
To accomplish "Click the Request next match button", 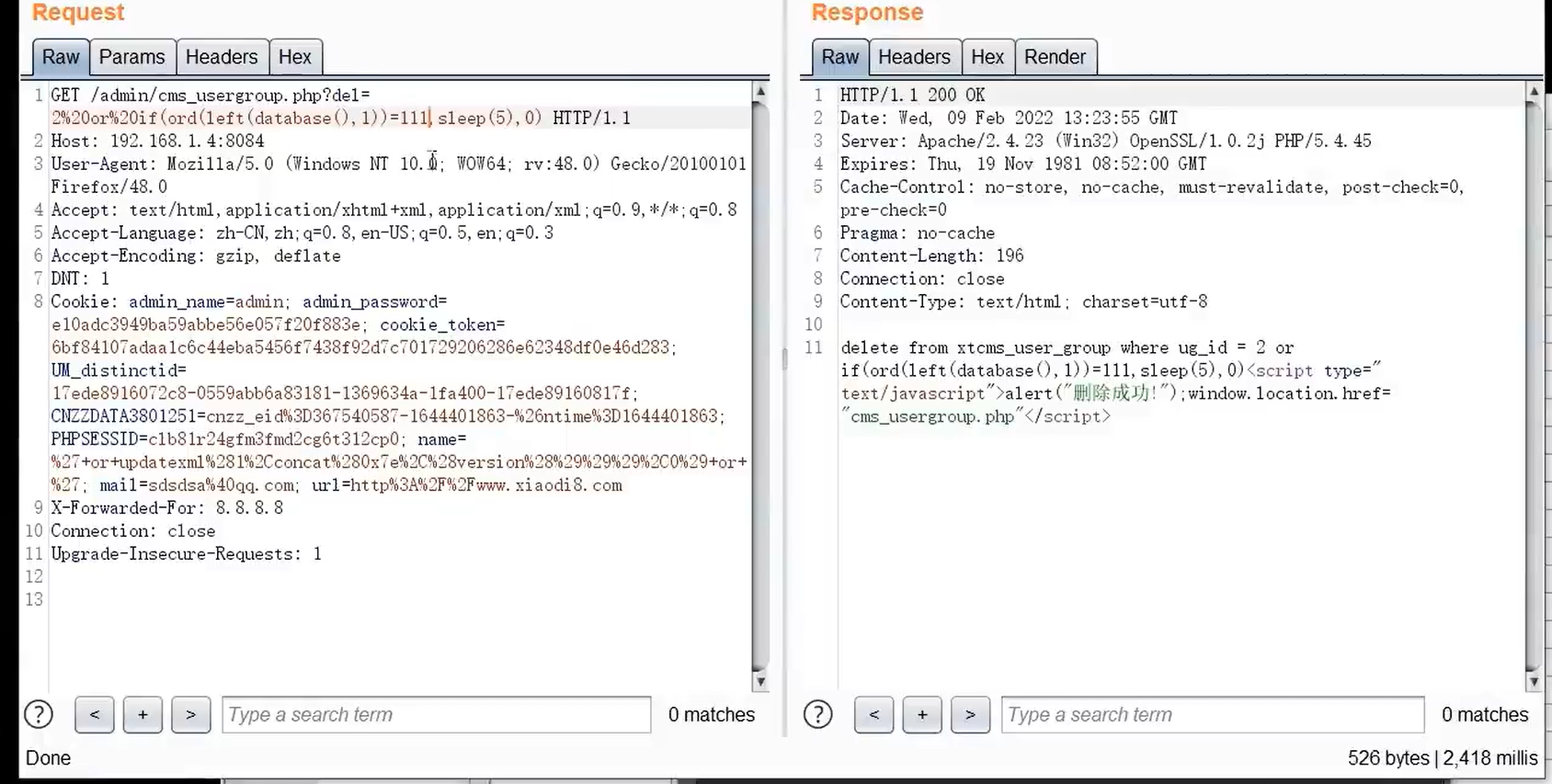I will tap(190, 714).
